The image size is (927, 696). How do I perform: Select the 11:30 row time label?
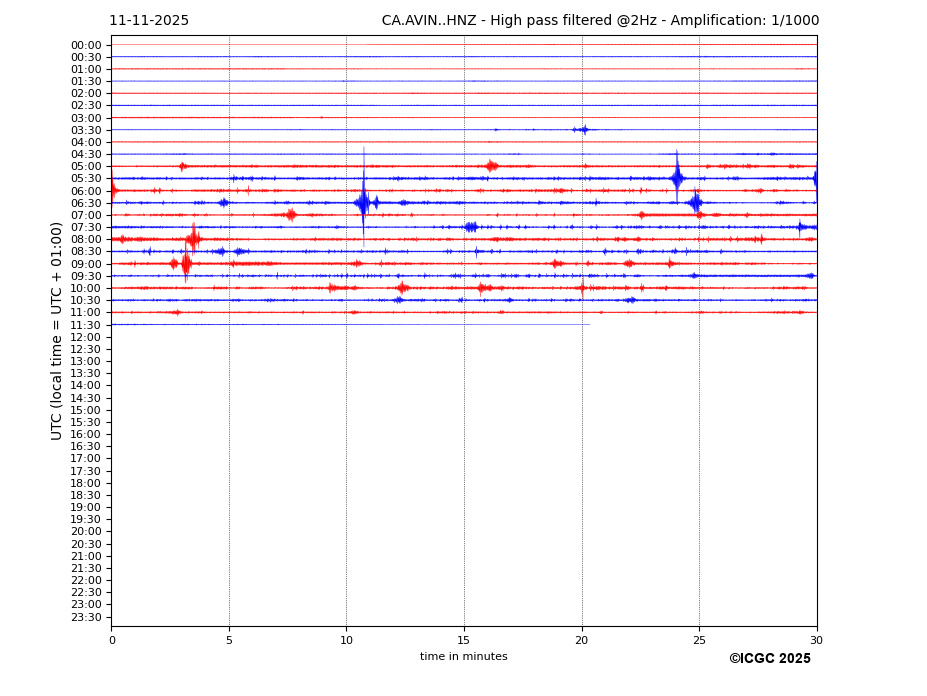pyautogui.click(x=86, y=325)
